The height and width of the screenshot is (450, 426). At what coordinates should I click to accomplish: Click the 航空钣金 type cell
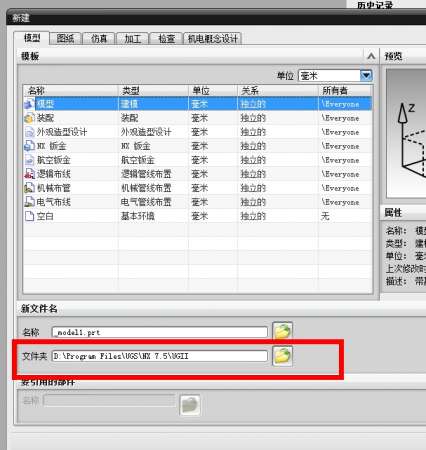138,160
